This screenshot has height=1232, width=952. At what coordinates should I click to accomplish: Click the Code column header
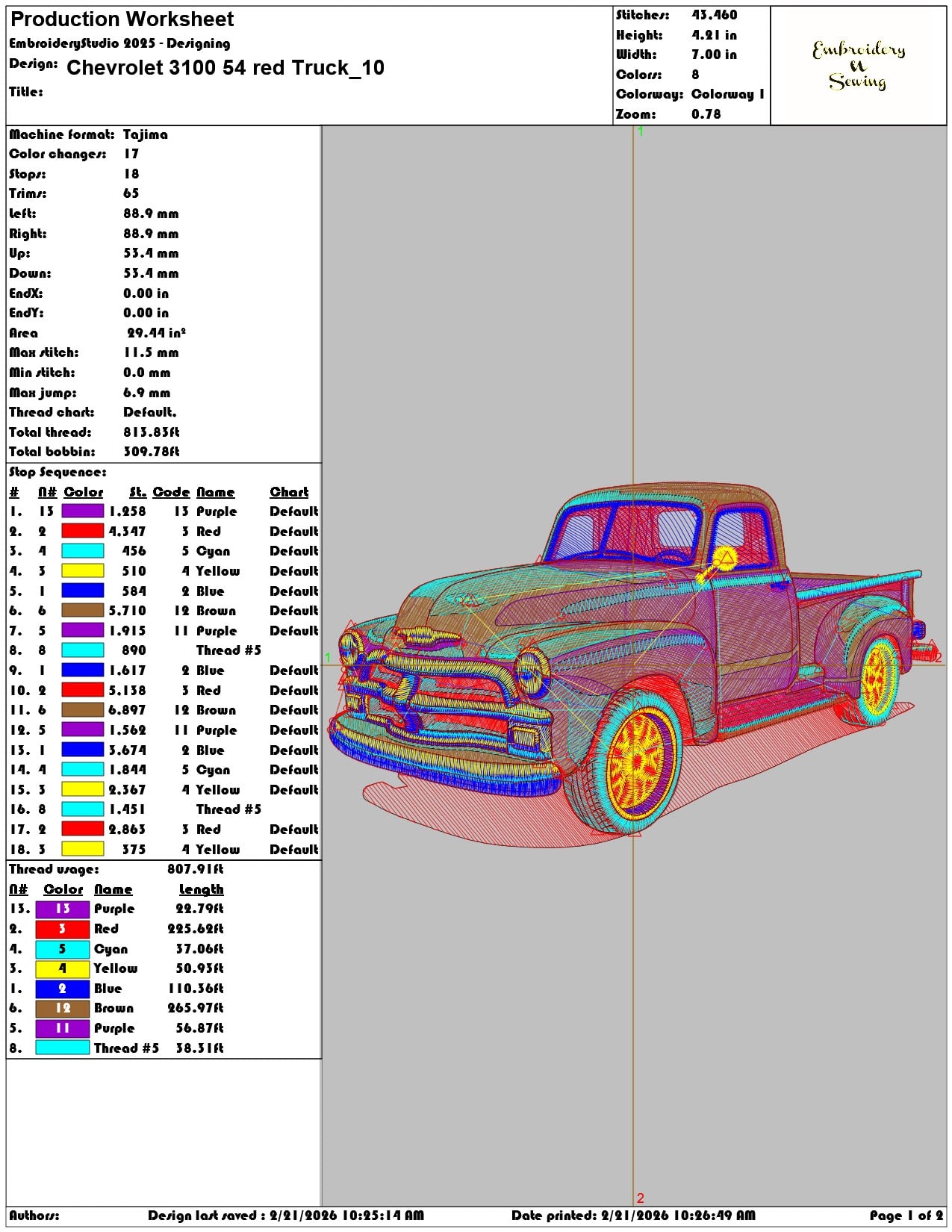click(x=171, y=492)
